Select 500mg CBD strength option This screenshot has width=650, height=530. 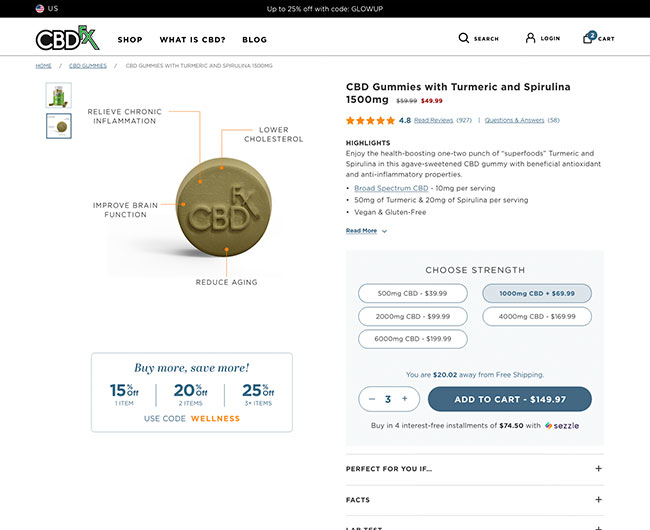tap(413, 294)
